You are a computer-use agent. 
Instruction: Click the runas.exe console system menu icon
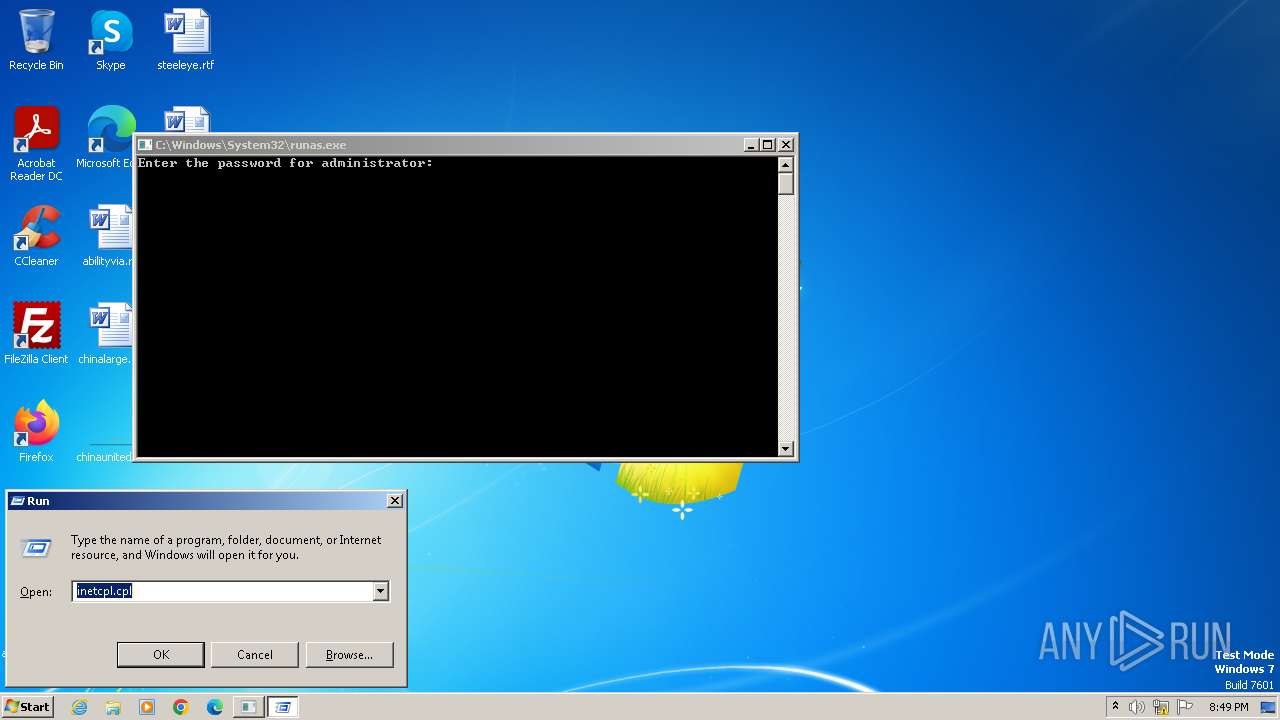[145, 145]
